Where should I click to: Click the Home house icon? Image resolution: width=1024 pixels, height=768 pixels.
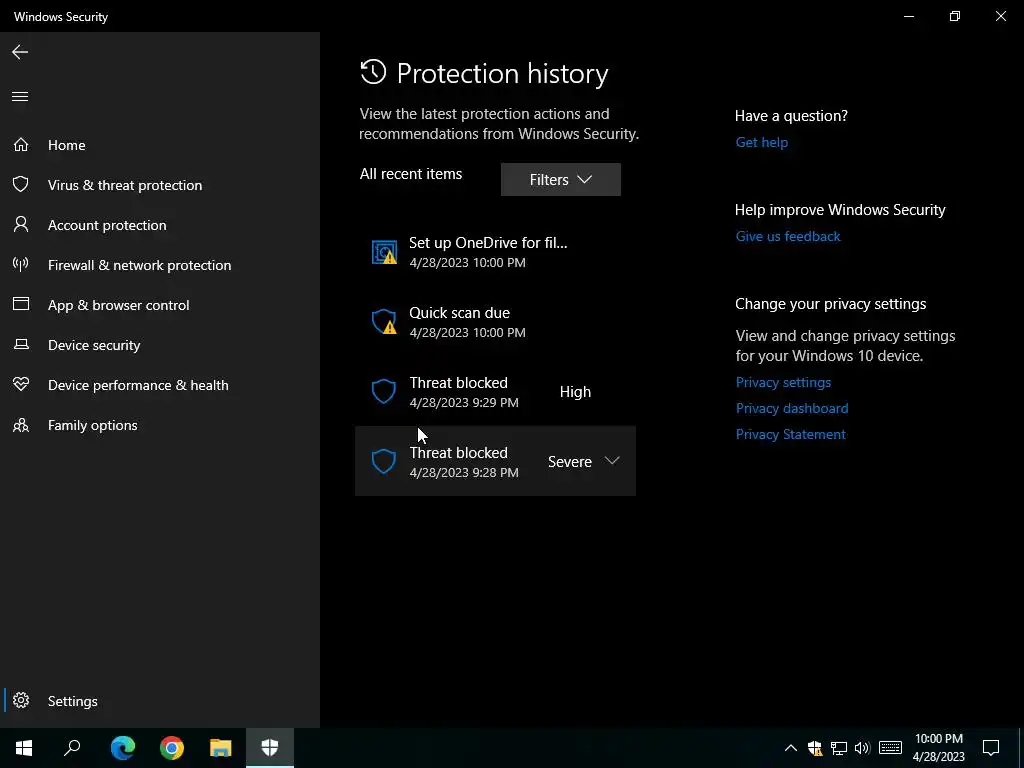(21, 144)
